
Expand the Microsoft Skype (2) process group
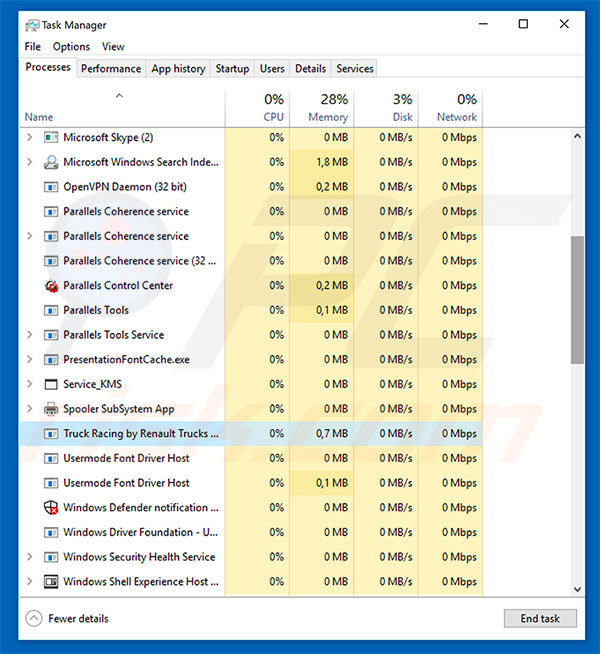coord(29,137)
